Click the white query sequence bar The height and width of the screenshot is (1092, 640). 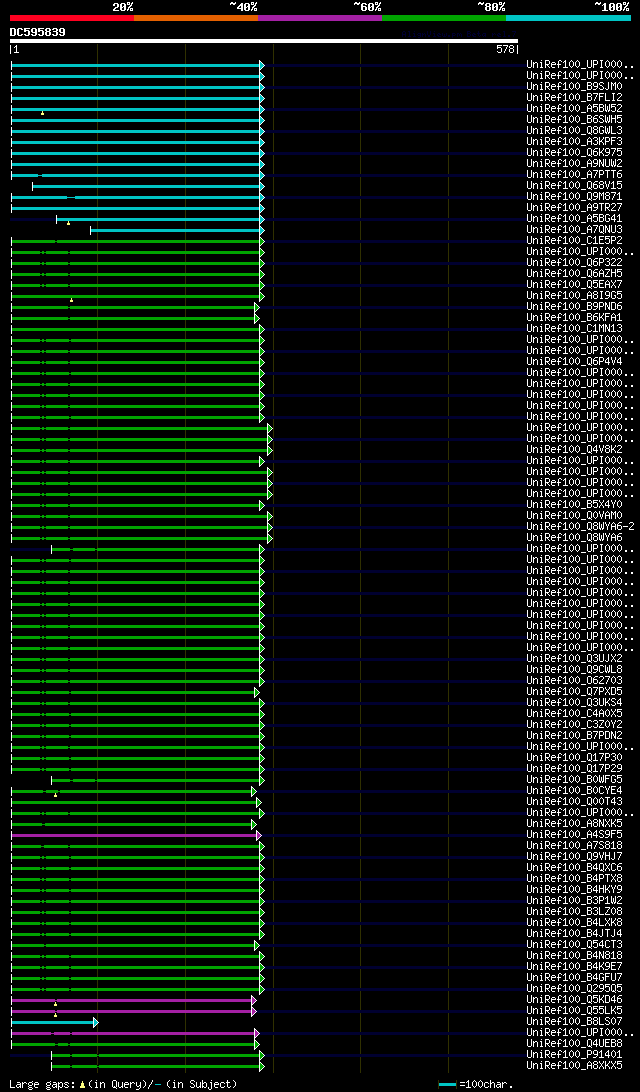(264, 41)
